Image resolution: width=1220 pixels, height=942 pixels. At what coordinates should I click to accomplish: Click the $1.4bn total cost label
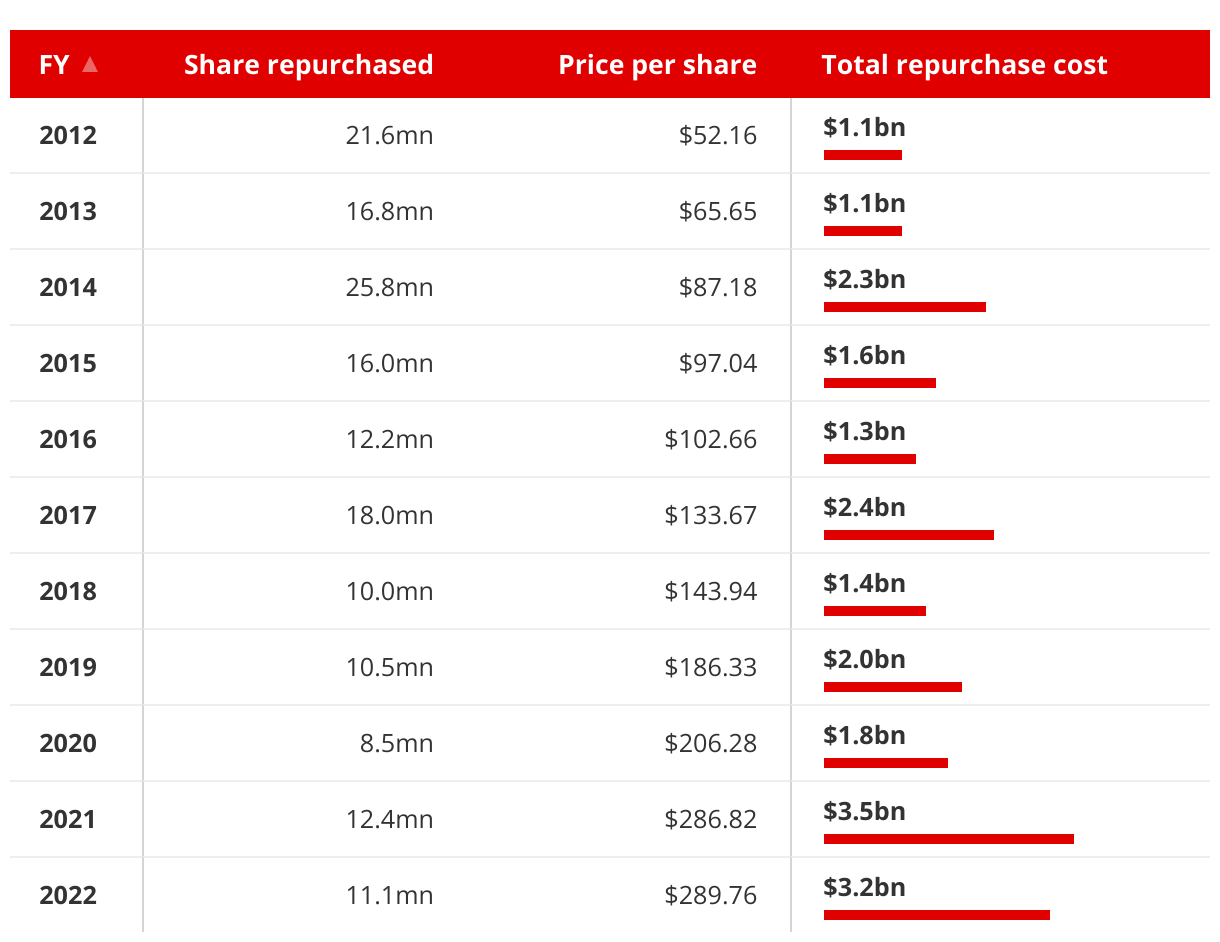(x=864, y=583)
